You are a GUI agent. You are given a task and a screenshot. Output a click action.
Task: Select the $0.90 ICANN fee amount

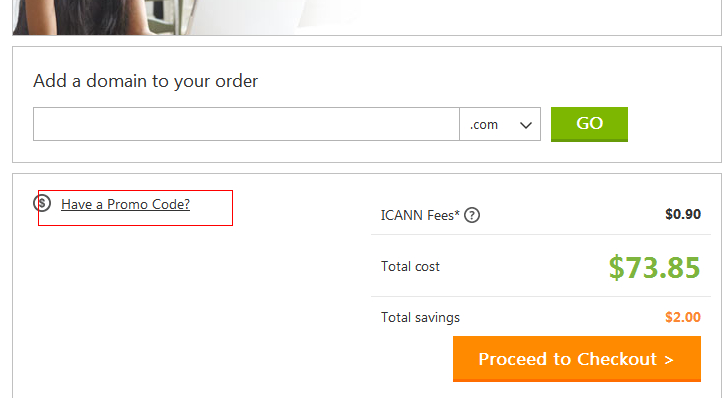tap(683, 214)
